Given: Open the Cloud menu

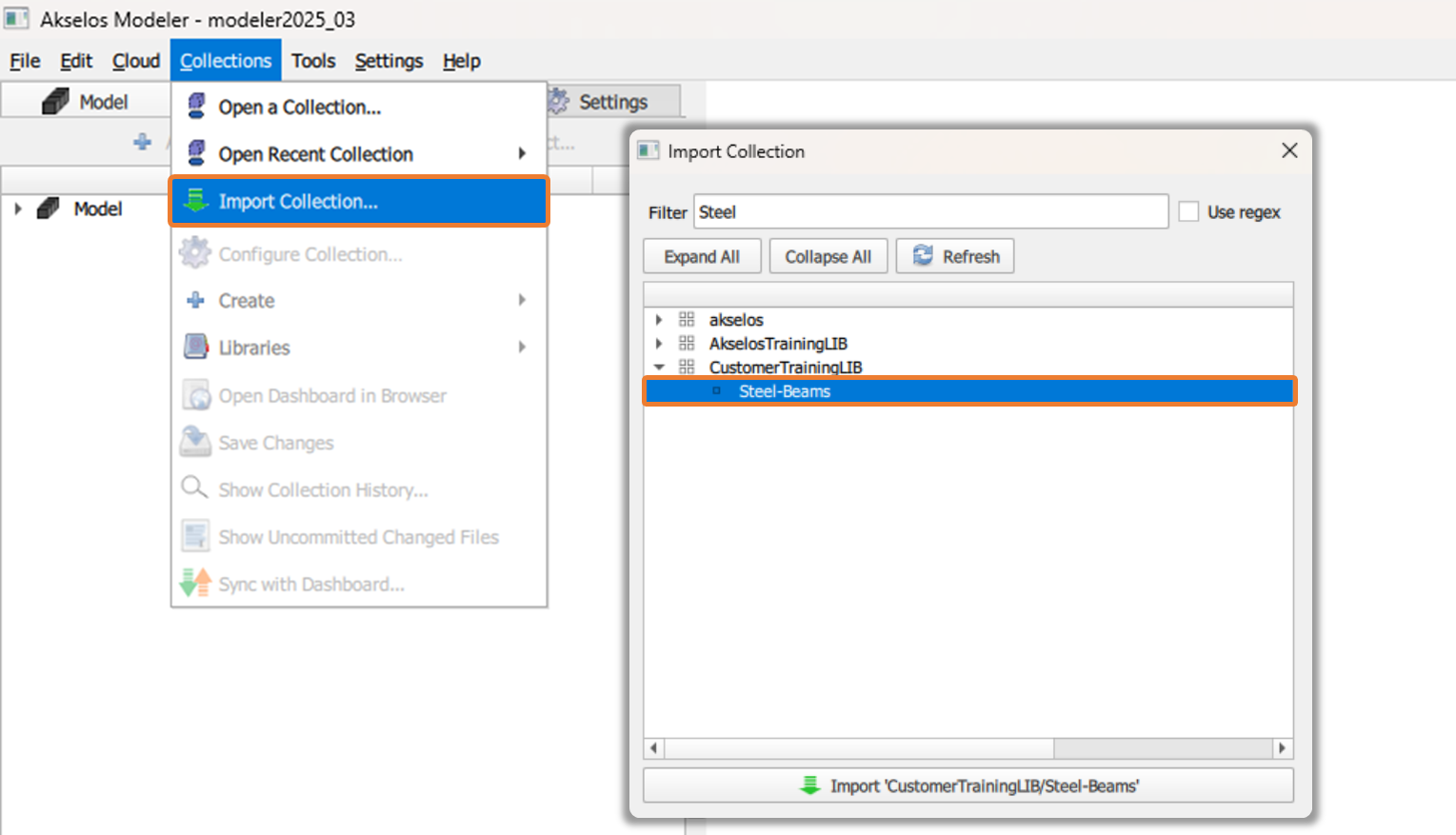Looking at the screenshot, I should click(136, 61).
